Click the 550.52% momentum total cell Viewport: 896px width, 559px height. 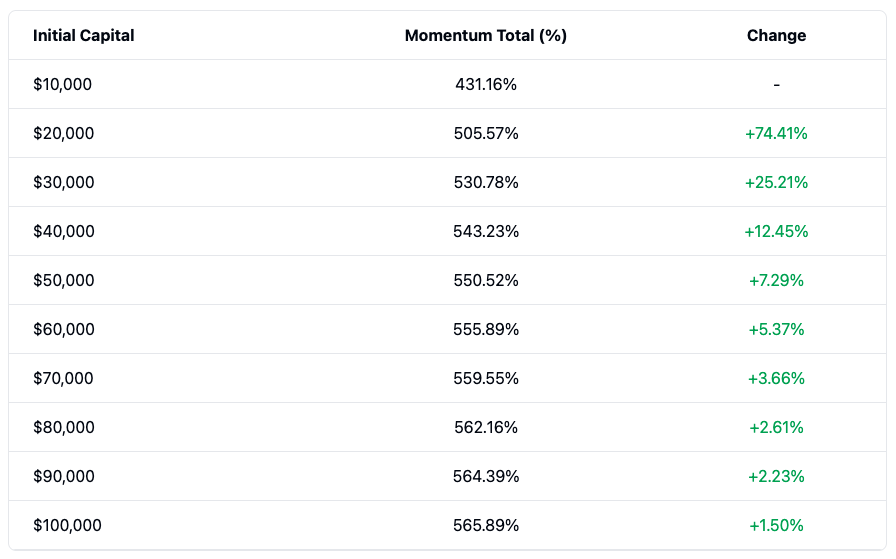coord(486,281)
